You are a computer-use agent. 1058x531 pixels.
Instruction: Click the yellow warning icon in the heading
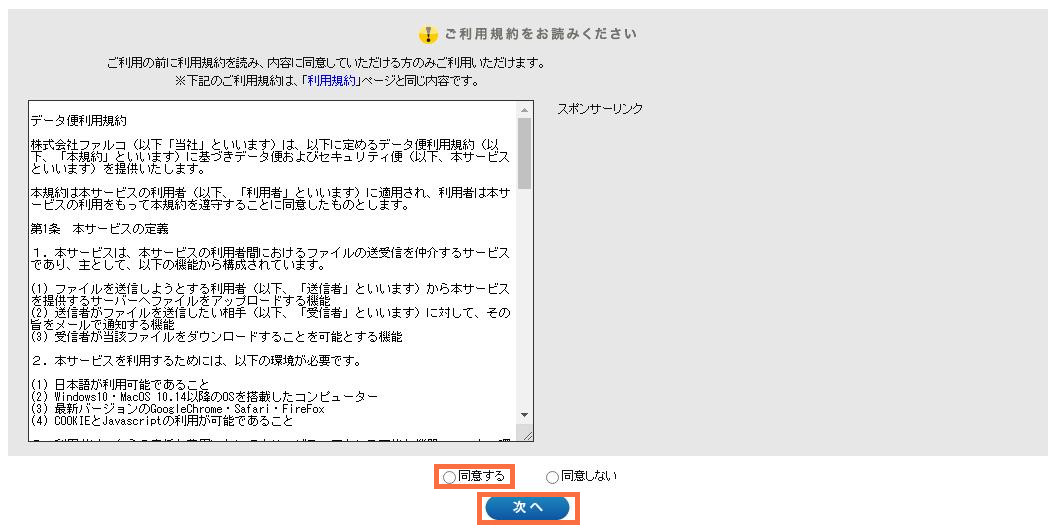pos(428,34)
